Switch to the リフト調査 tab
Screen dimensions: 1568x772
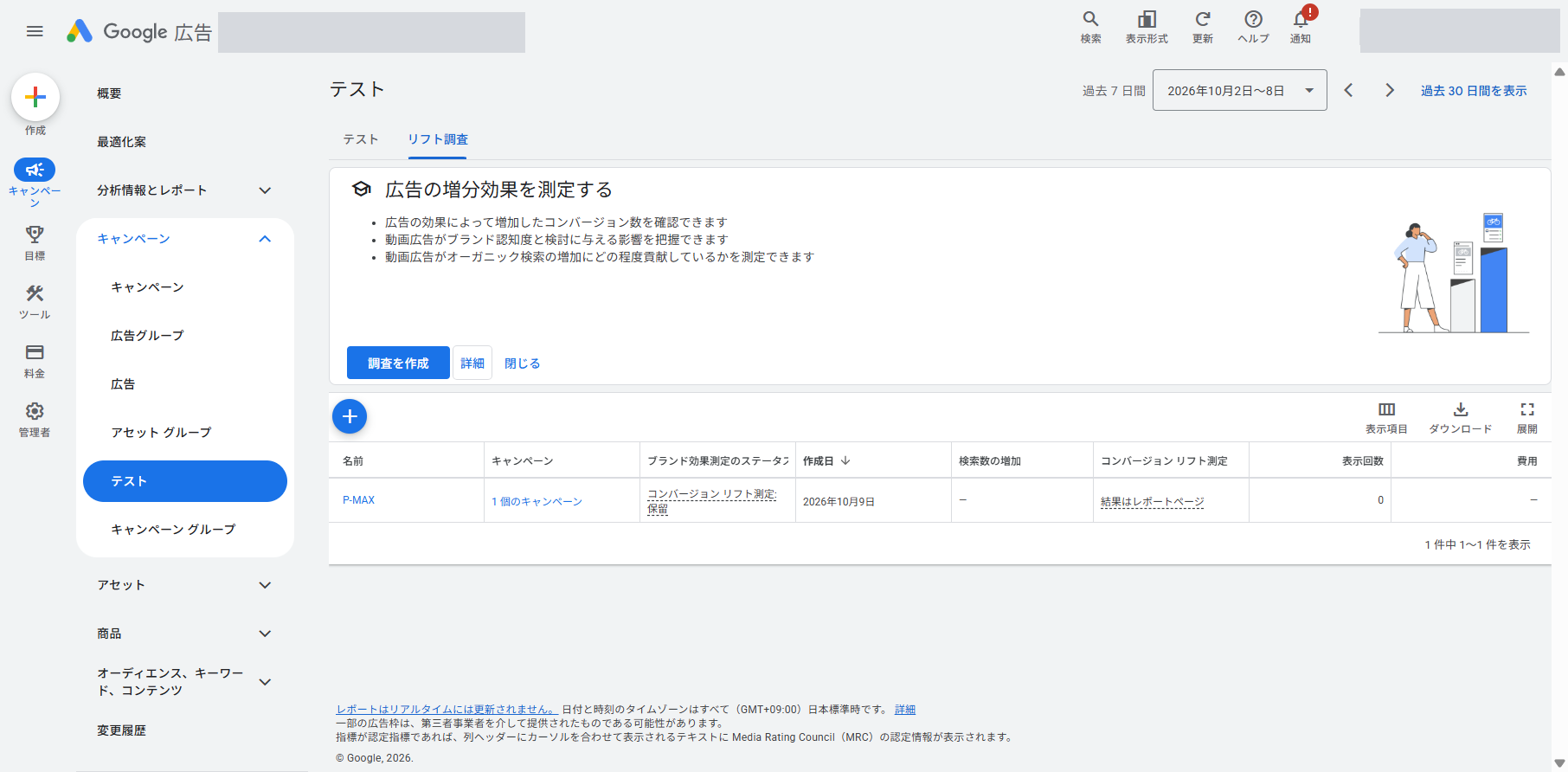click(438, 139)
